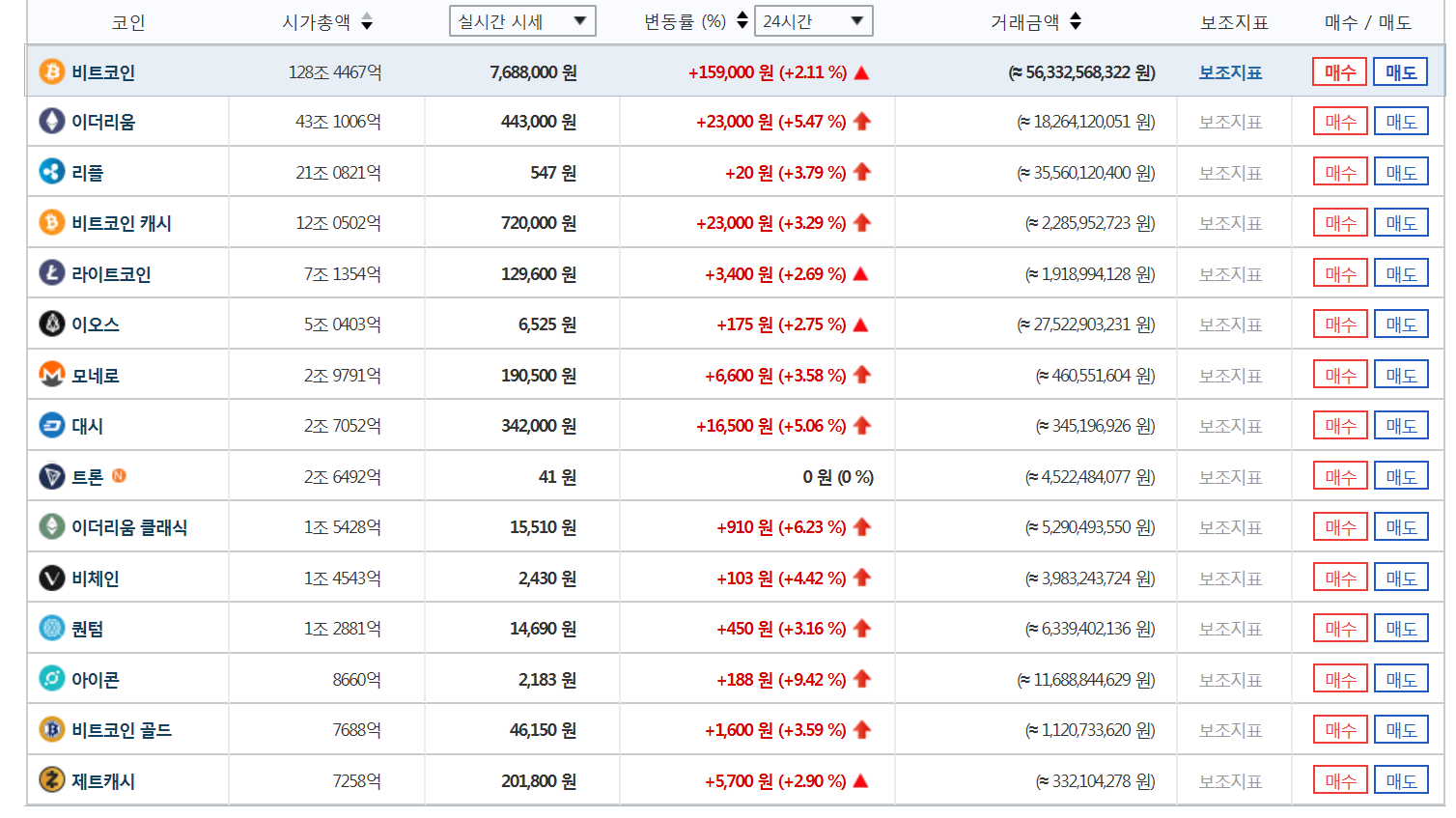The height and width of the screenshot is (818, 1456).
Task: Click the Dash coin icon
Action: (x=51, y=425)
